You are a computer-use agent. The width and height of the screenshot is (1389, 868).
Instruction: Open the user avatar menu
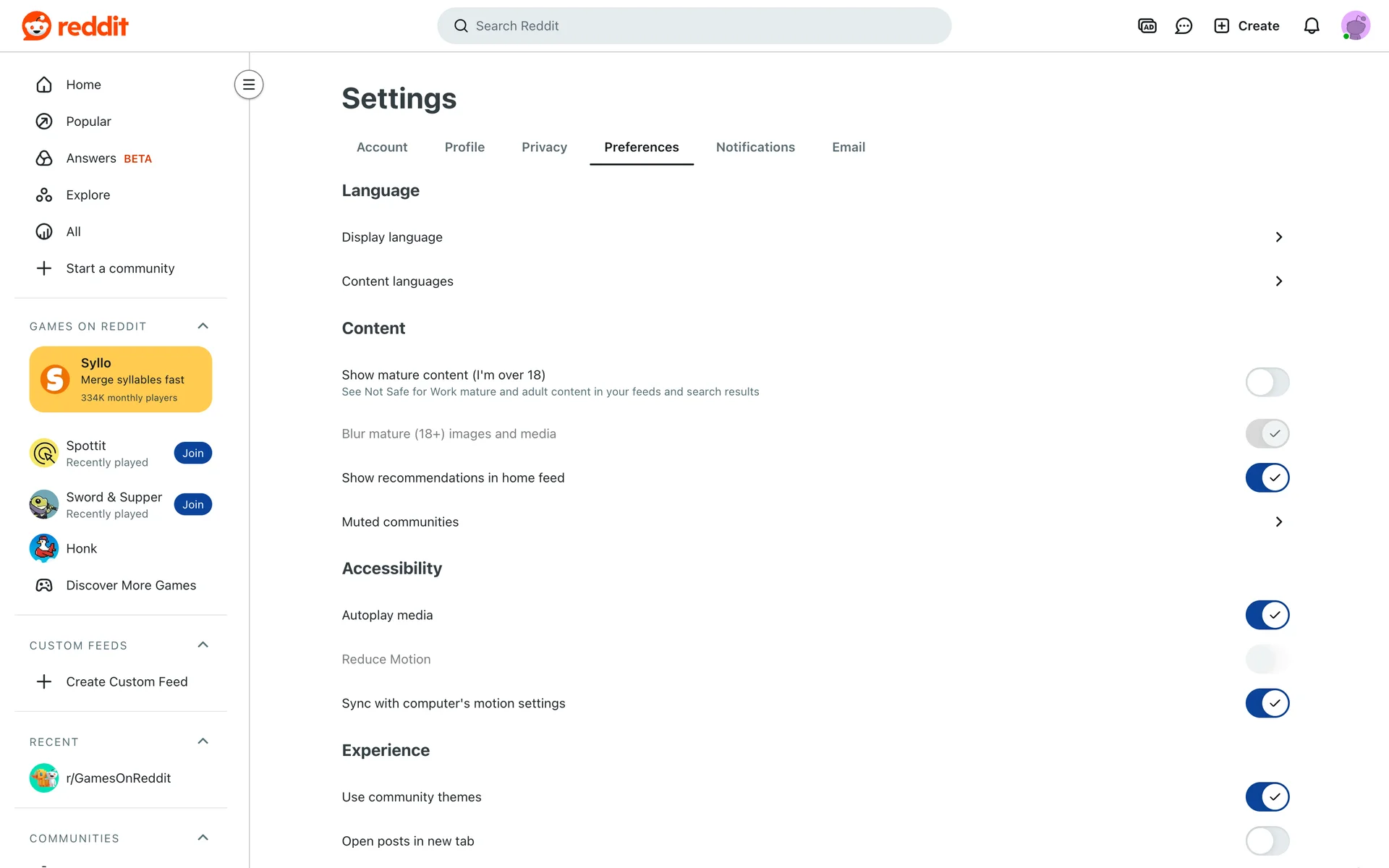click(1355, 26)
